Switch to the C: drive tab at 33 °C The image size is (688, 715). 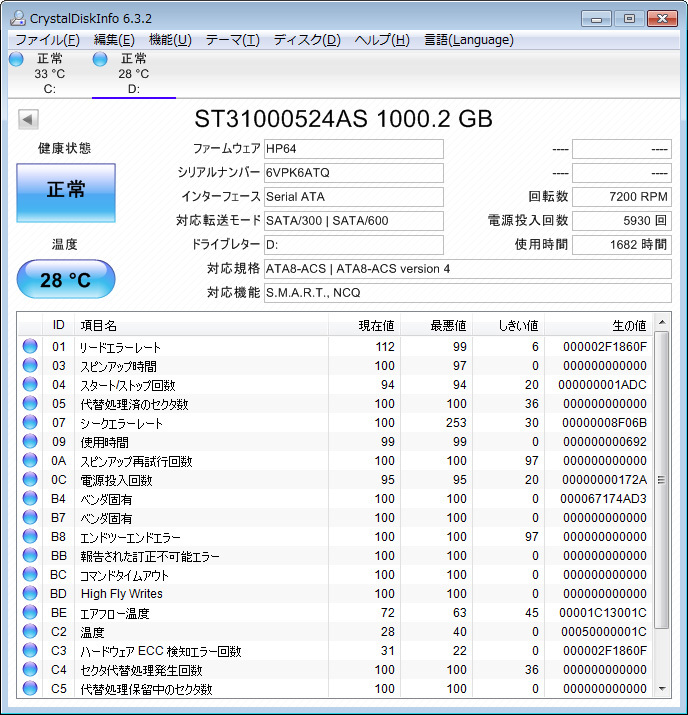pyautogui.click(x=50, y=74)
